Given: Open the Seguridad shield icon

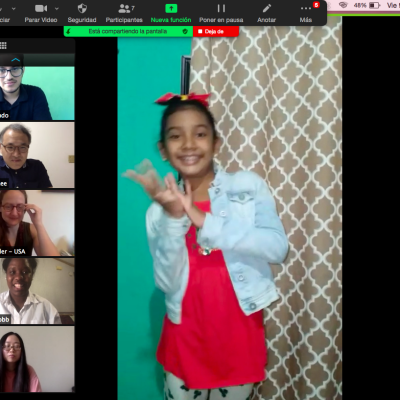Looking at the screenshot, I should tap(82, 8).
